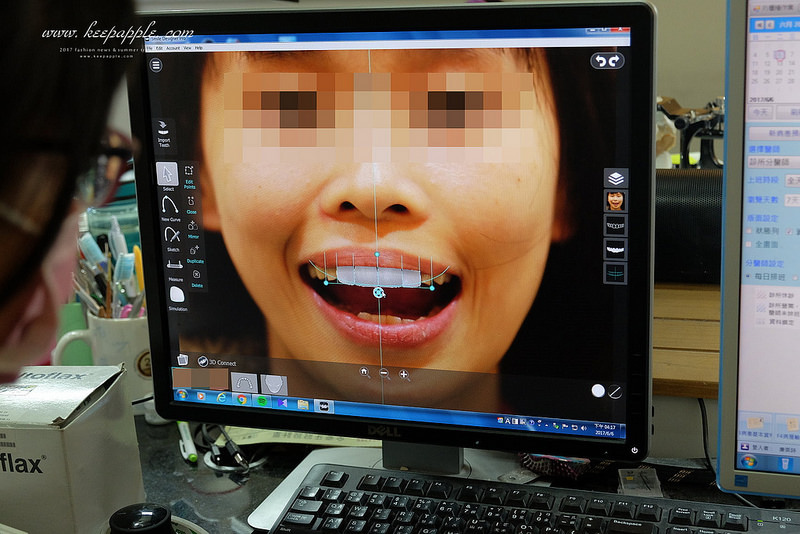Open the hamburger menu in Smile Designer
Viewport: 800px width, 534px height.
[156, 65]
